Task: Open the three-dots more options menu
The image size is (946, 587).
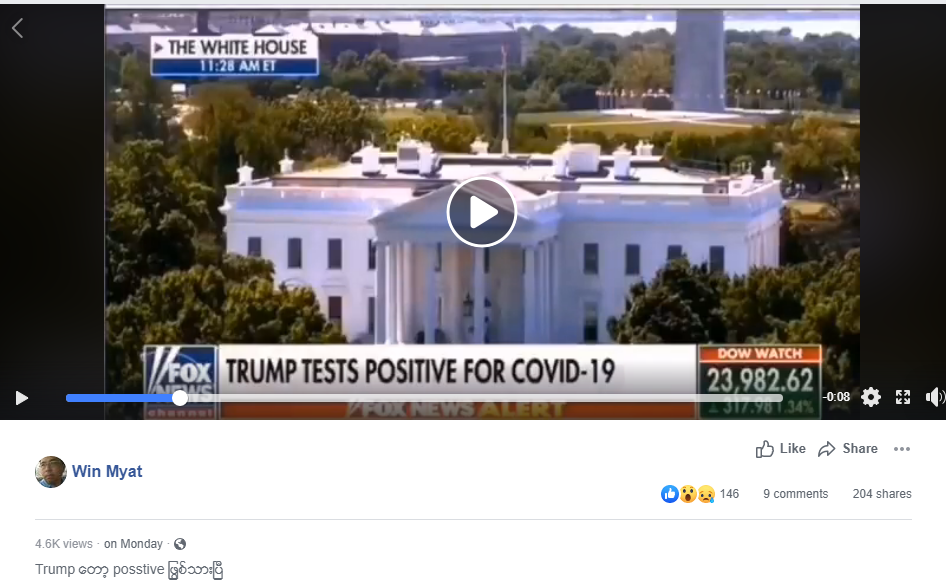Action: (x=902, y=449)
